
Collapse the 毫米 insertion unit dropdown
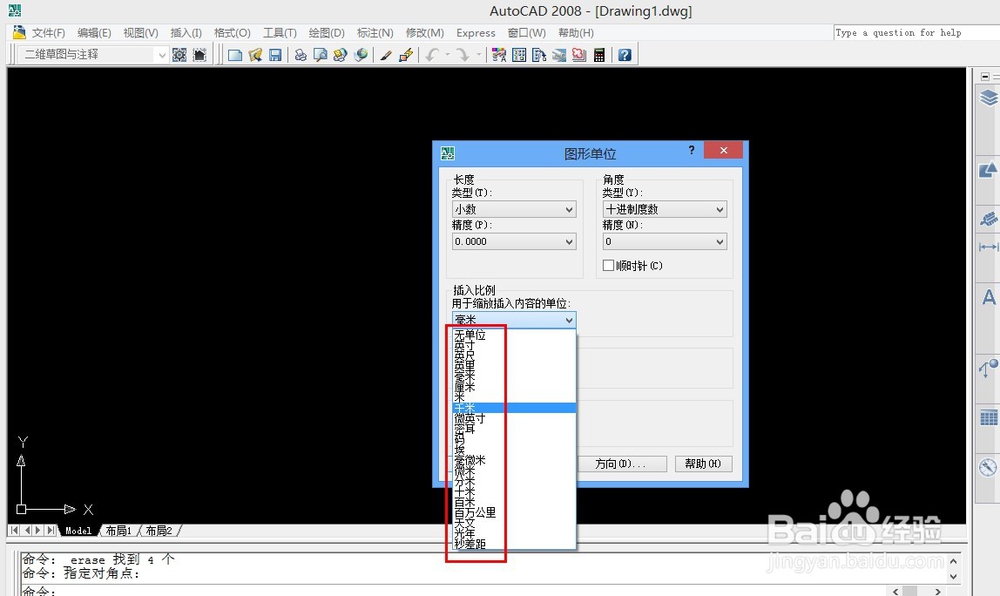[x=514, y=320]
